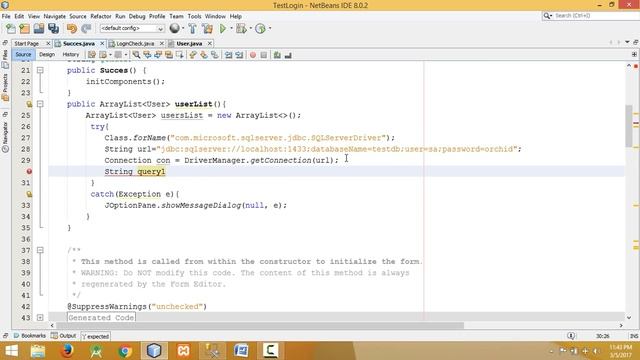Switch to the LoginCheck.java tab
This screenshot has height=360, width=640.
pos(135,43)
